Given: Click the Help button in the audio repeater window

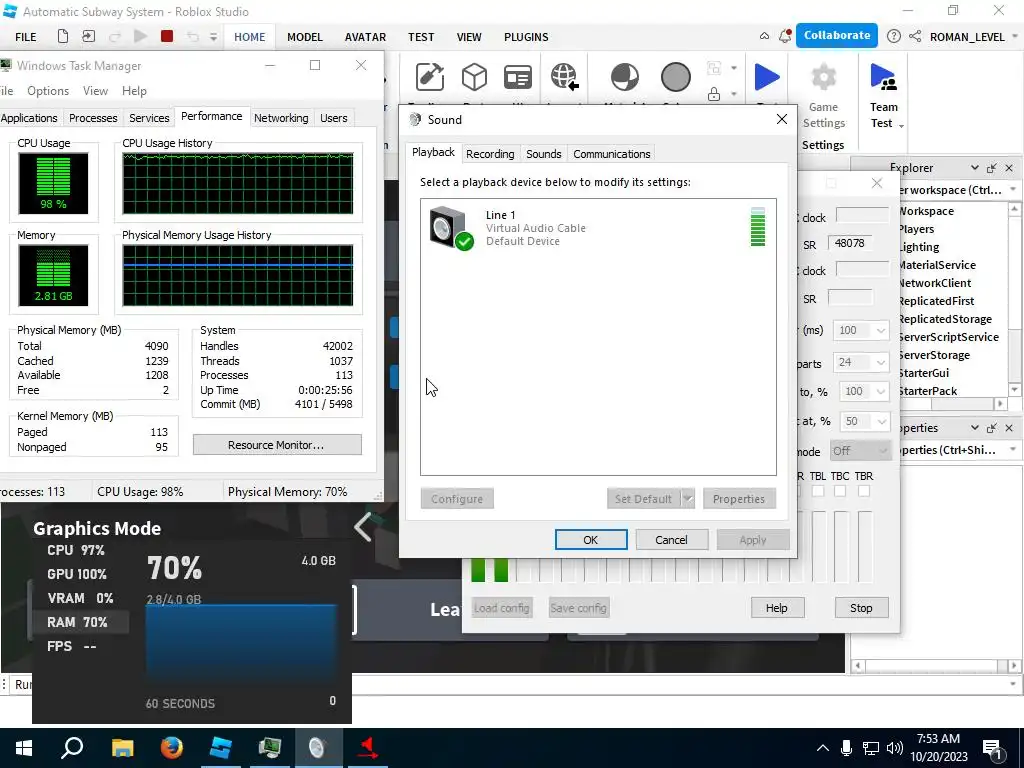Looking at the screenshot, I should tap(776, 607).
